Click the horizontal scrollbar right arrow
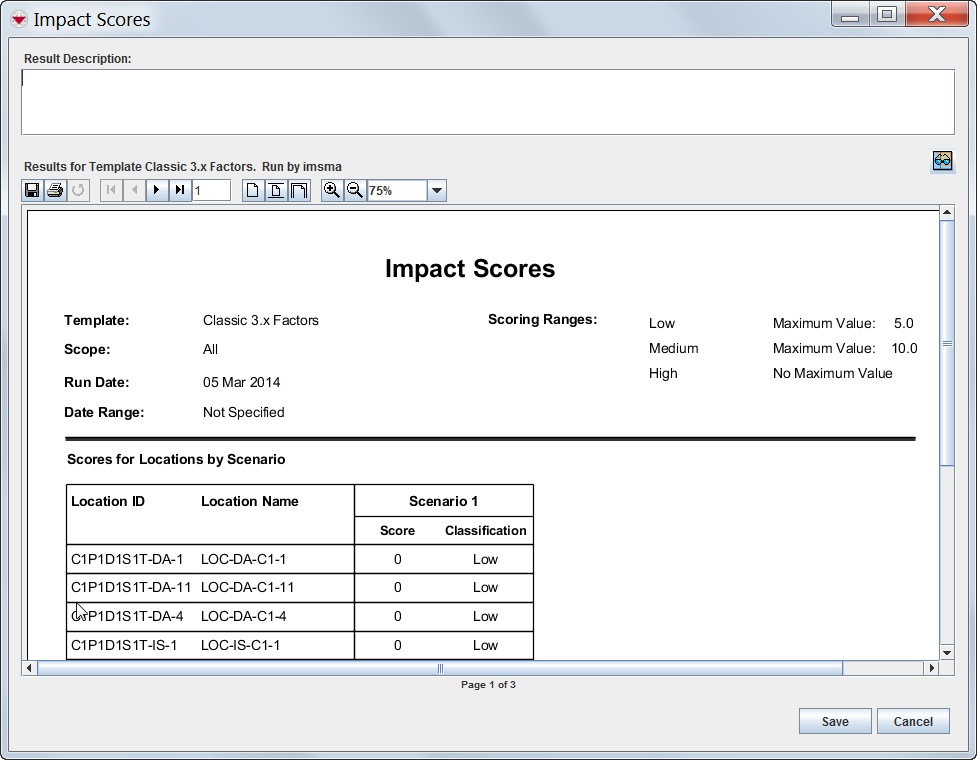 coord(933,668)
